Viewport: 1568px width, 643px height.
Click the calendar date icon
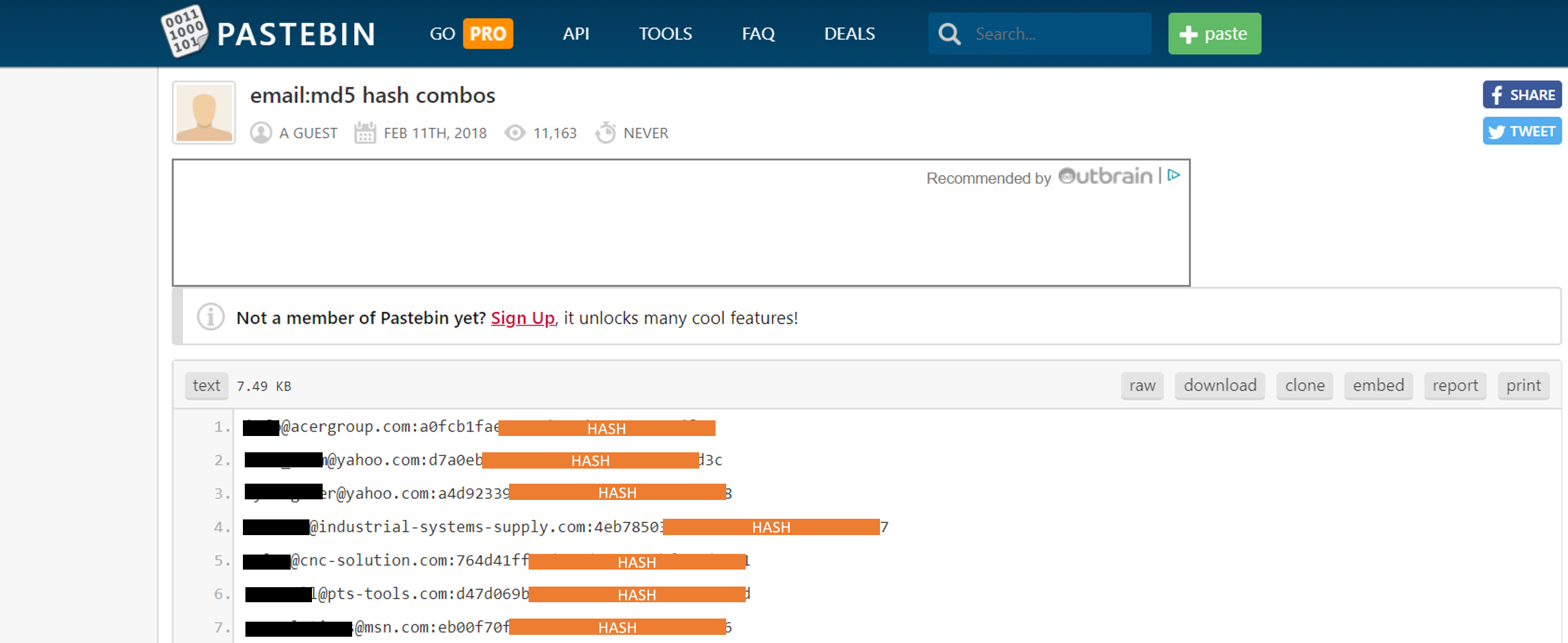(365, 133)
